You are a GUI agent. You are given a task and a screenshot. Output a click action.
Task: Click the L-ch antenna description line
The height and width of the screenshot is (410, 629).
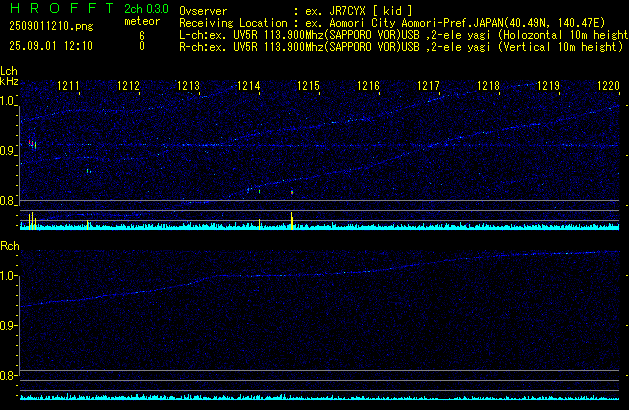coord(404,35)
